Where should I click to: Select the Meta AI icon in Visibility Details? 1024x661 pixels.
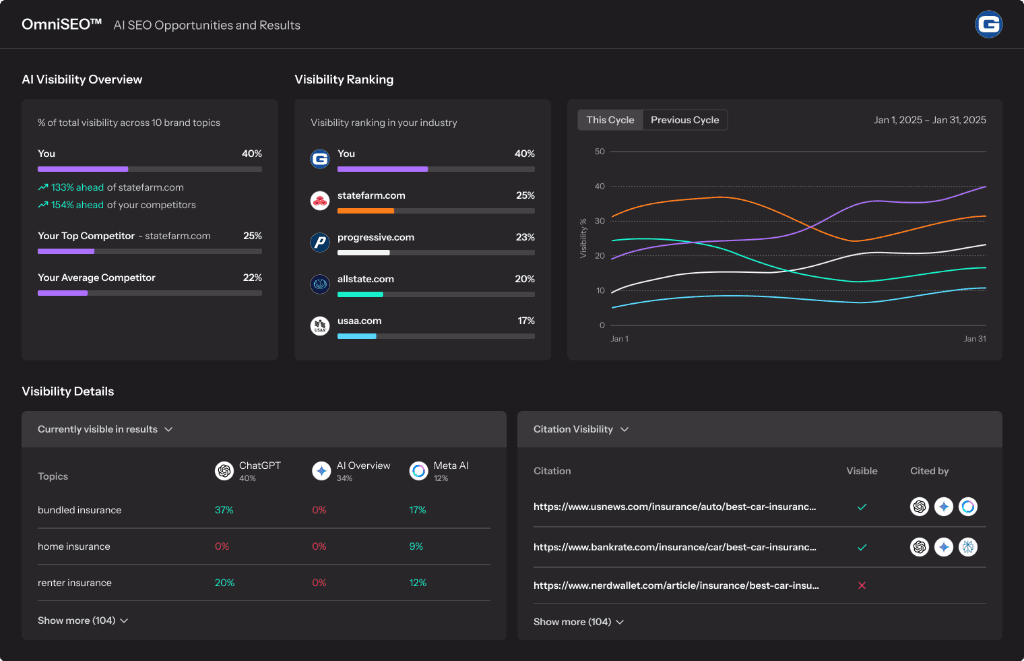tap(419, 470)
